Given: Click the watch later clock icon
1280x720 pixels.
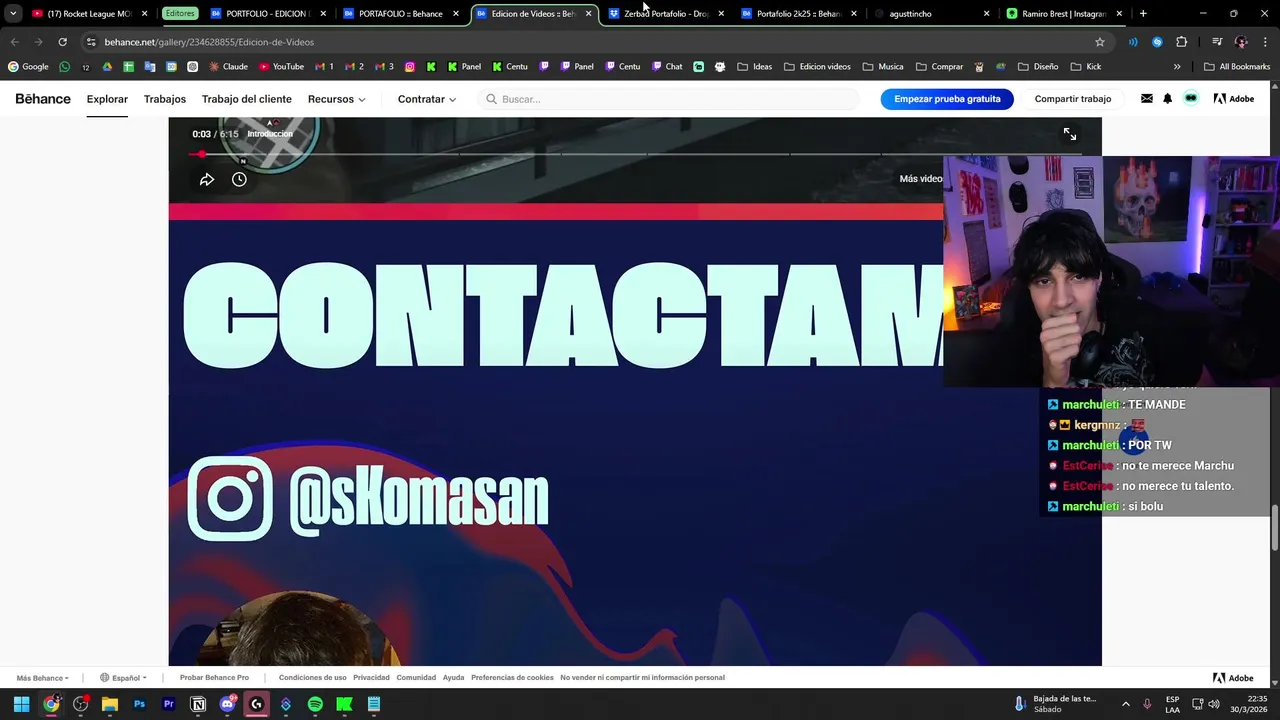Looking at the screenshot, I should coord(239,179).
